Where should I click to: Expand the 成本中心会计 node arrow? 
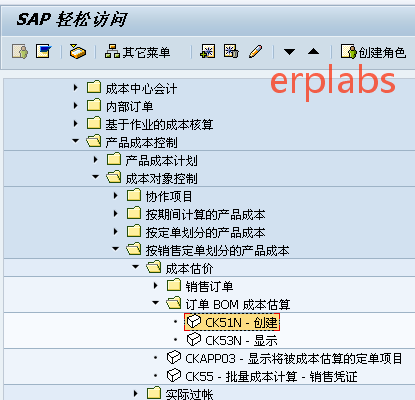tap(76, 88)
